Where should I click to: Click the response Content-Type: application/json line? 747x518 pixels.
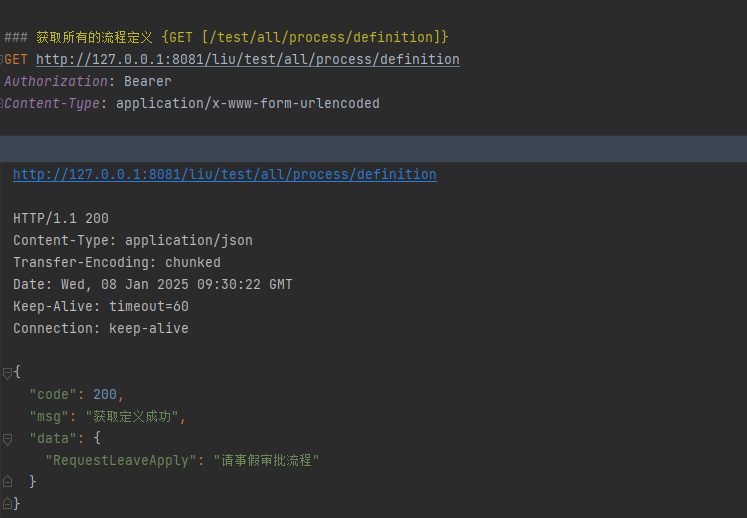tap(132, 240)
